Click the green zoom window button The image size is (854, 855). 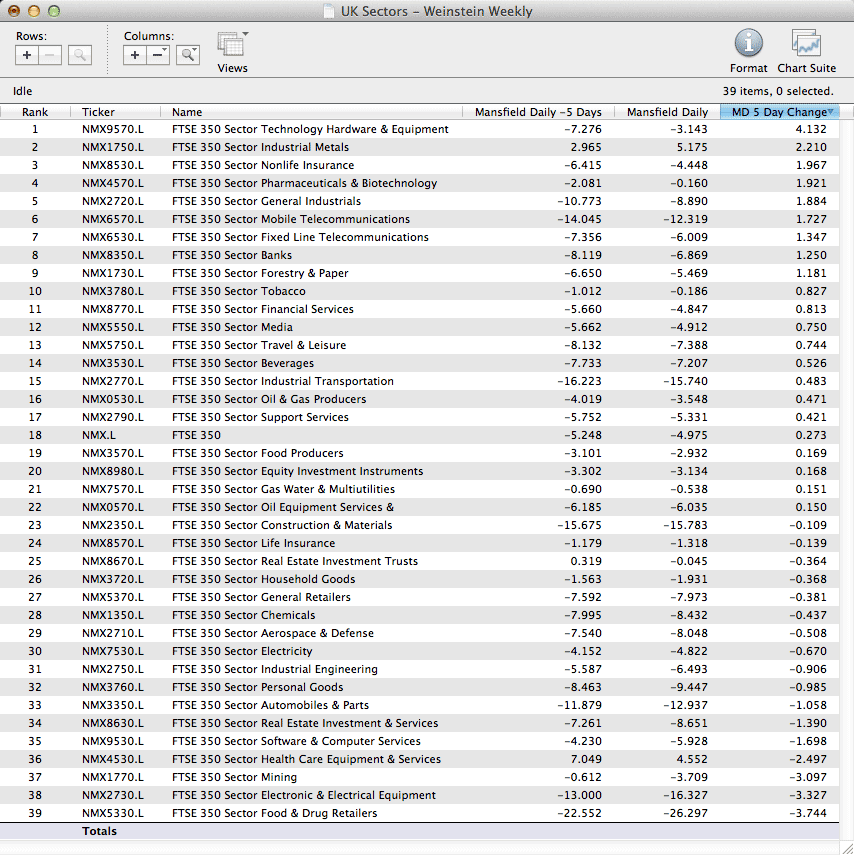coord(54,11)
